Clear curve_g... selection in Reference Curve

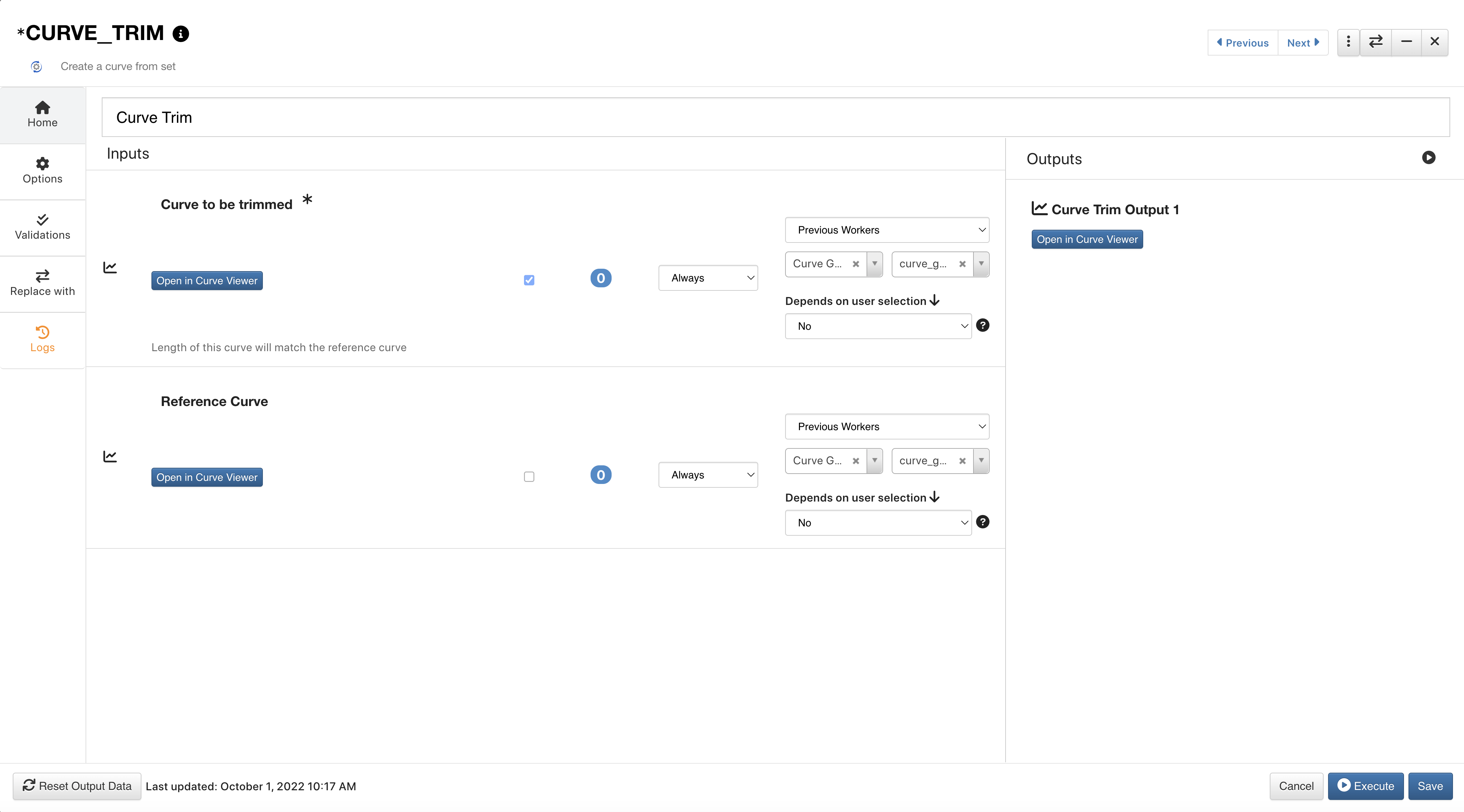click(962, 461)
